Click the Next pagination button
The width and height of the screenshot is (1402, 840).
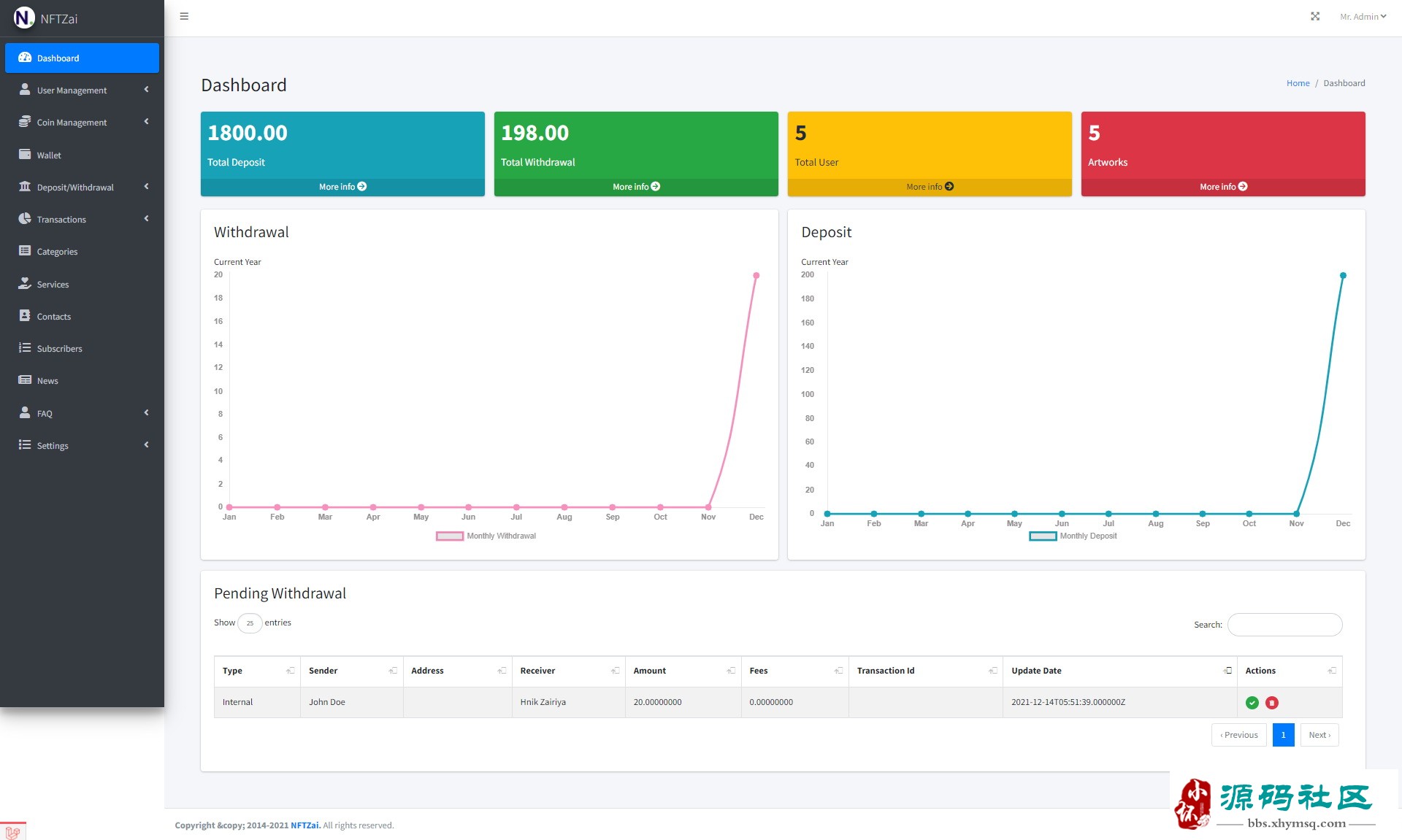1319,735
